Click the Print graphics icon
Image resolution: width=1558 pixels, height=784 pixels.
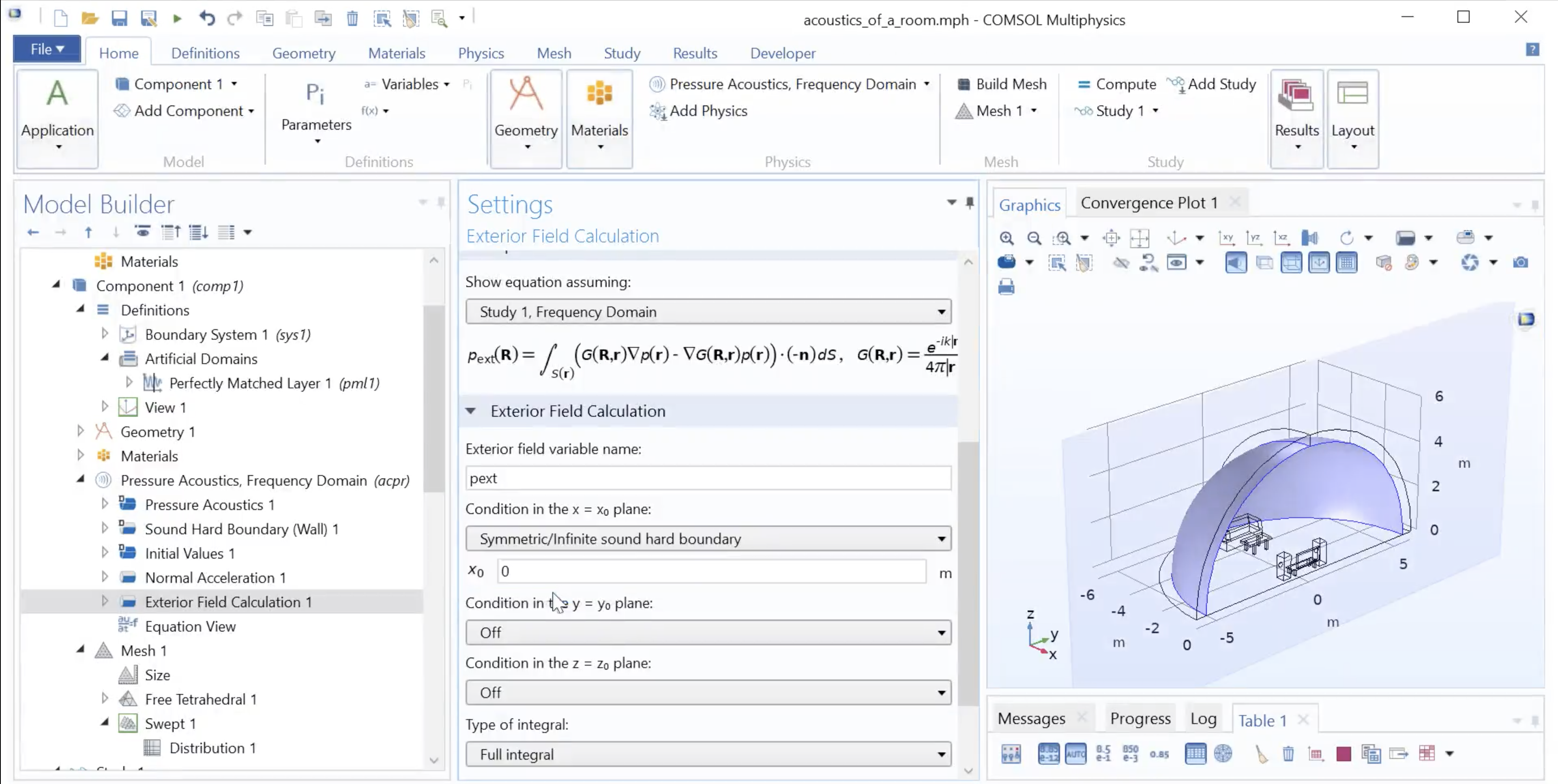click(1006, 287)
